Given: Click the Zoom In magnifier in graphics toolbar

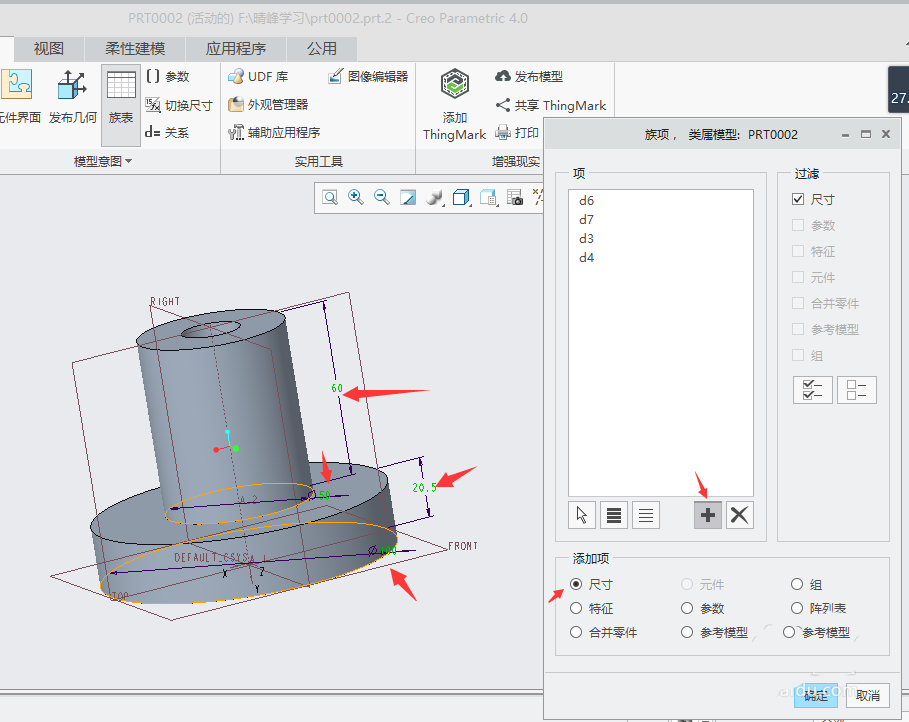Looking at the screenshot, I should 355,197.
